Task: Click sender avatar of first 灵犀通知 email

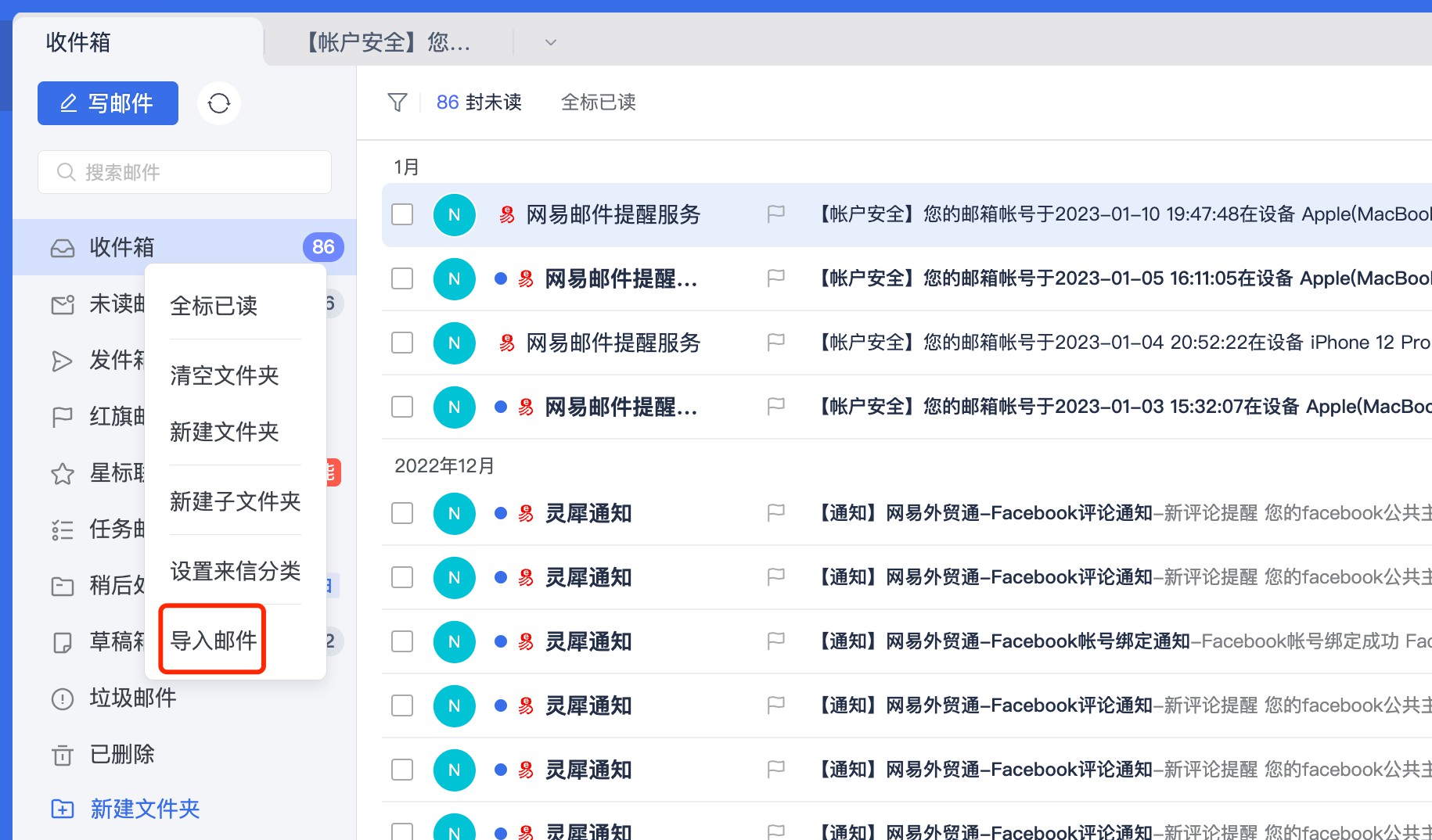Action: pyautogui.click(x=454, y=514)
